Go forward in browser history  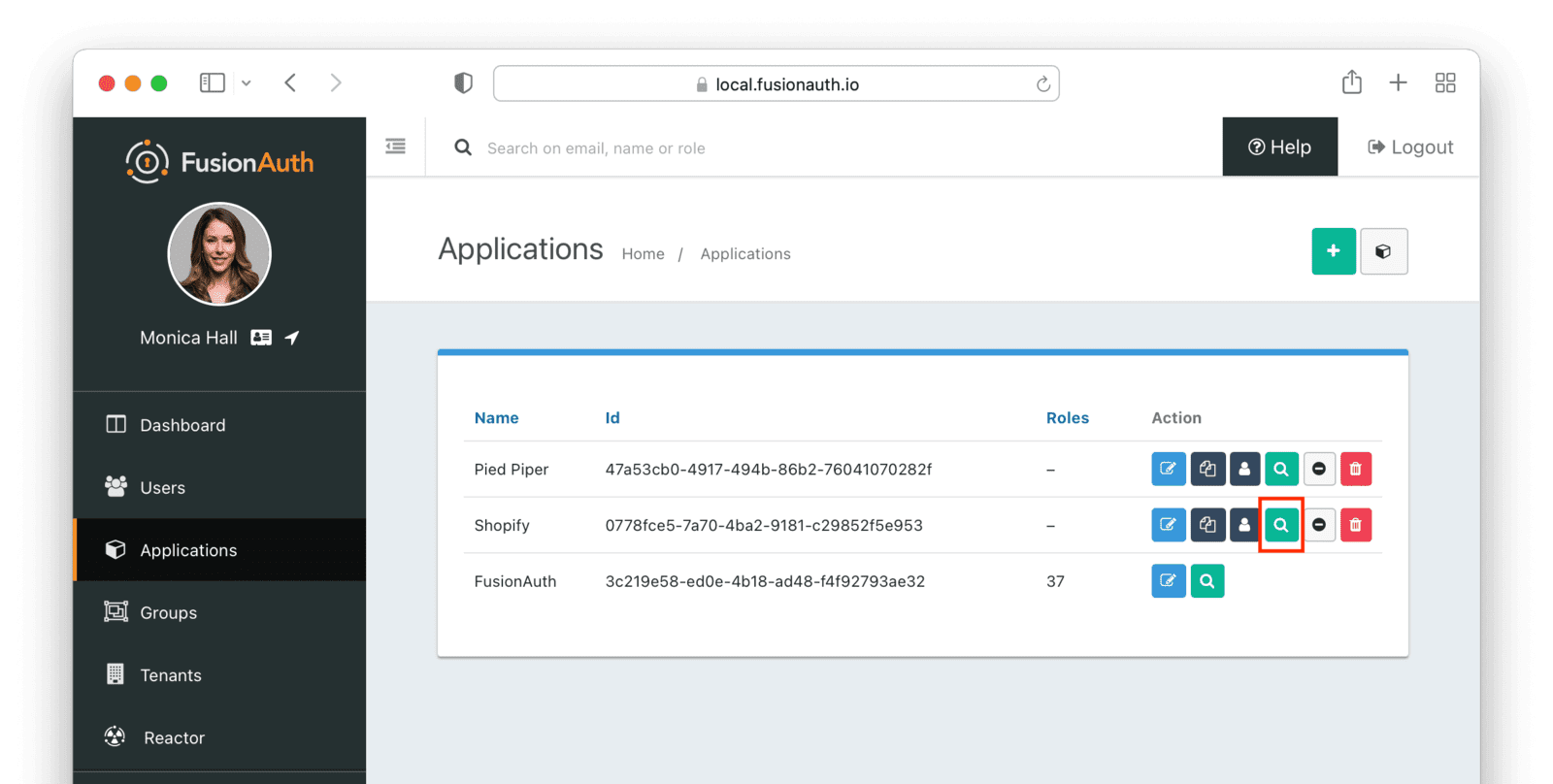tap(336, 82)
